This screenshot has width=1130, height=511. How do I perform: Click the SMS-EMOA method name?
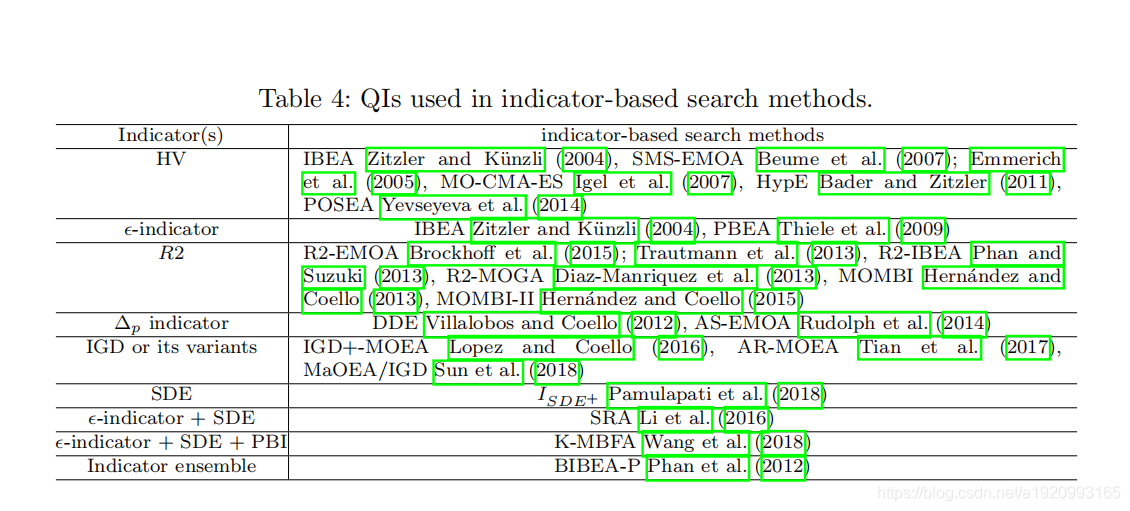688,159
